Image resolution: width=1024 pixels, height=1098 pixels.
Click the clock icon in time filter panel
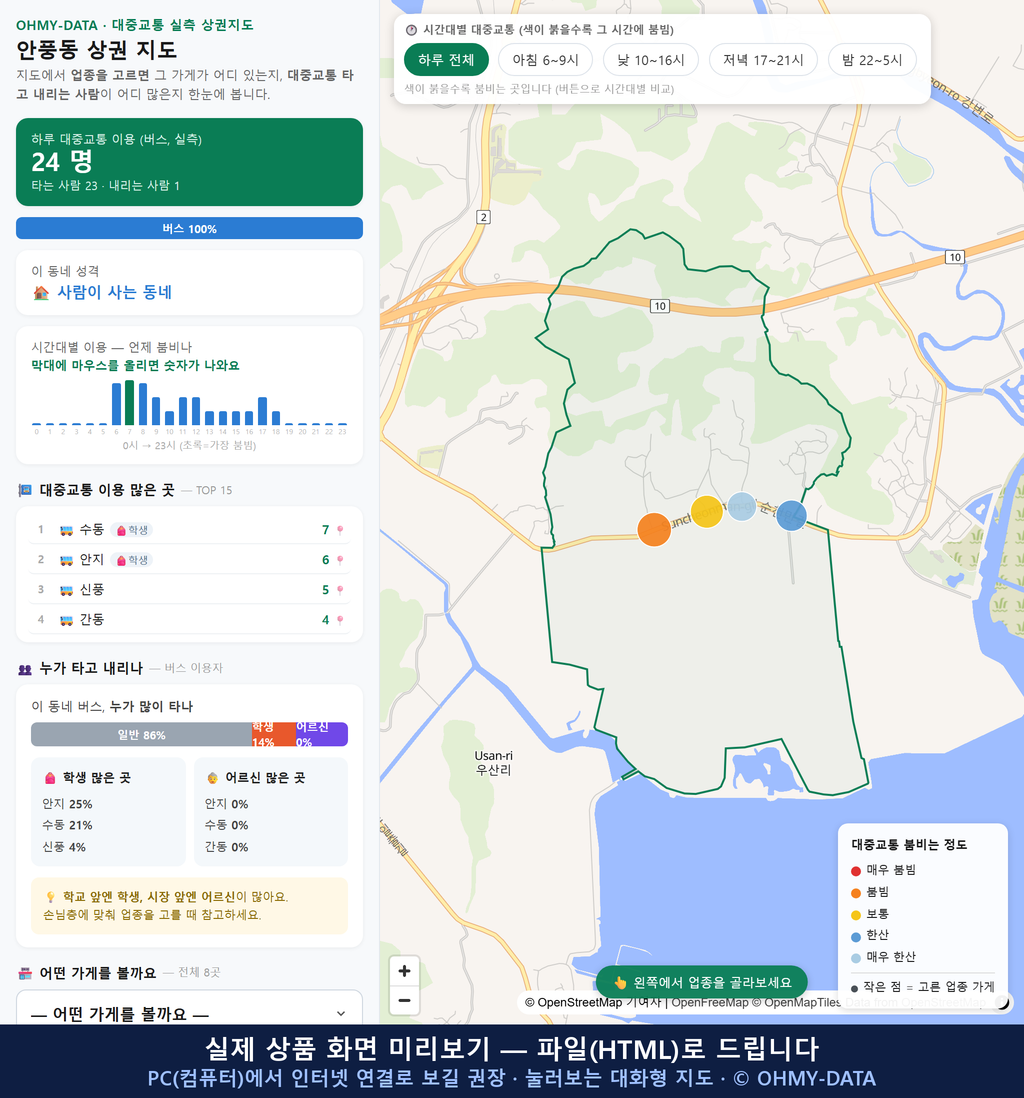point(411,30)
